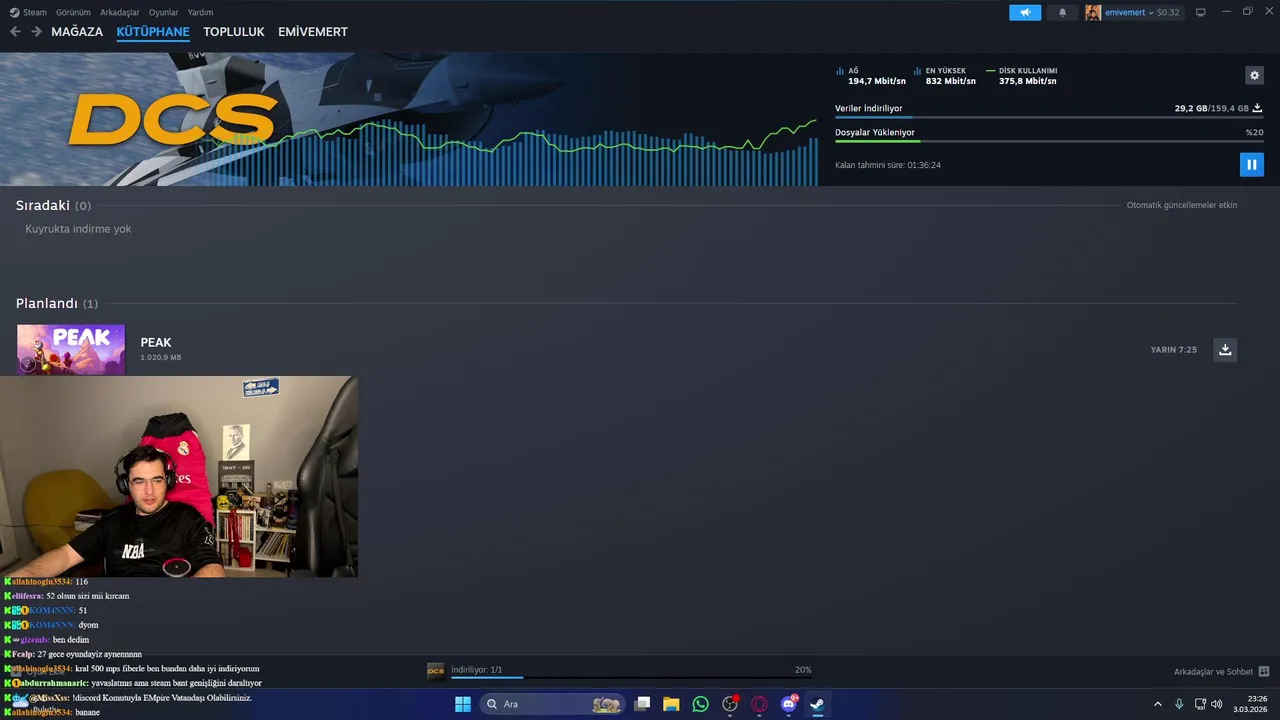Open File Explorer from taskbar
Viewport: 1280px width, 720px height.
coord(671,704)
